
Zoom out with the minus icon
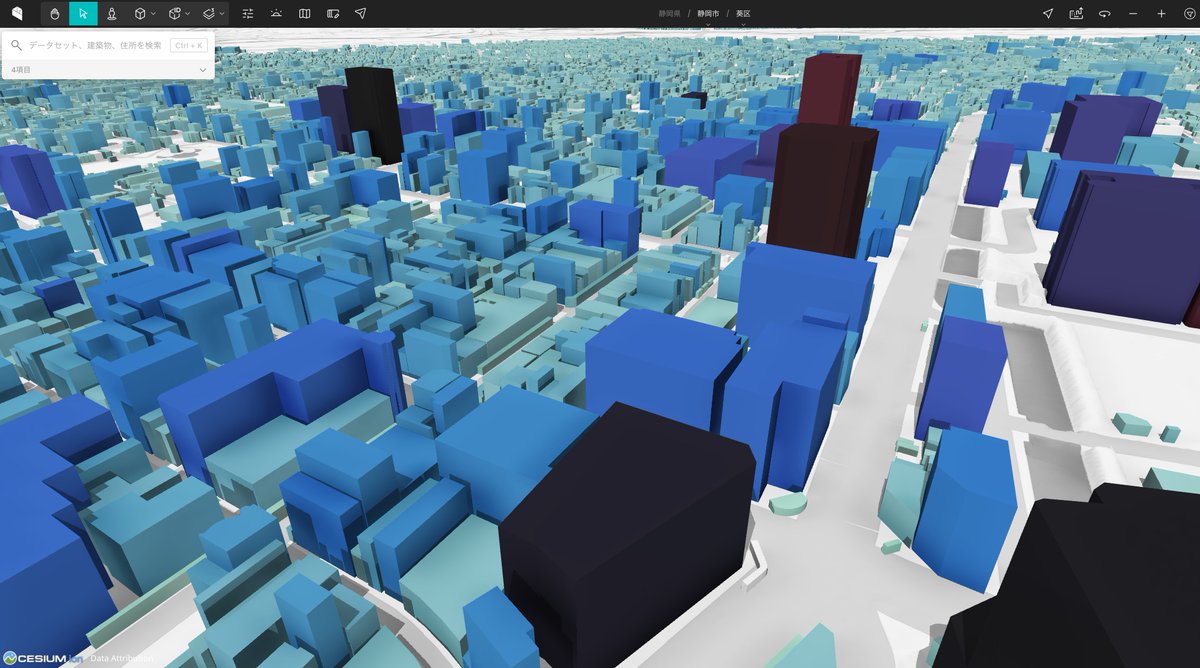click(1132, 13)
